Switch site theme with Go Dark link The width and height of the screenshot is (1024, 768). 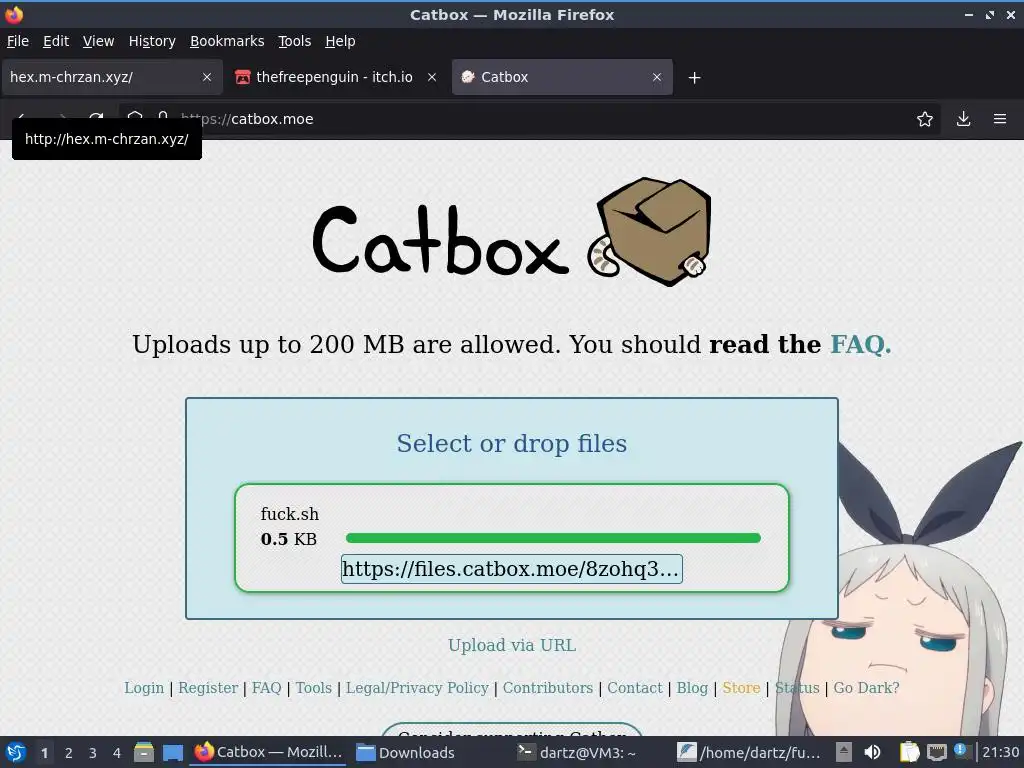pyautogui.click(x=866, y=688)
